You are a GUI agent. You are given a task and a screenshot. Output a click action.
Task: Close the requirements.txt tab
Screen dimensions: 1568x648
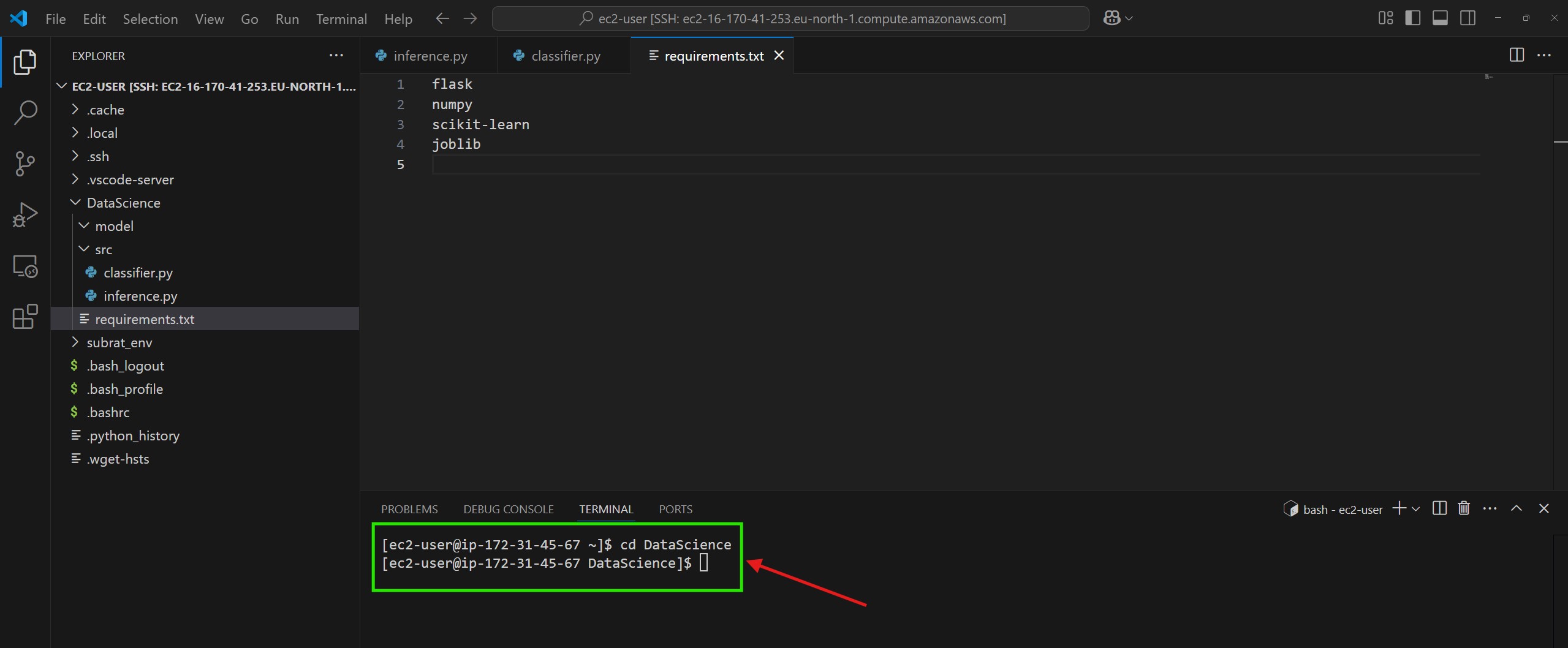coord(779,56)
